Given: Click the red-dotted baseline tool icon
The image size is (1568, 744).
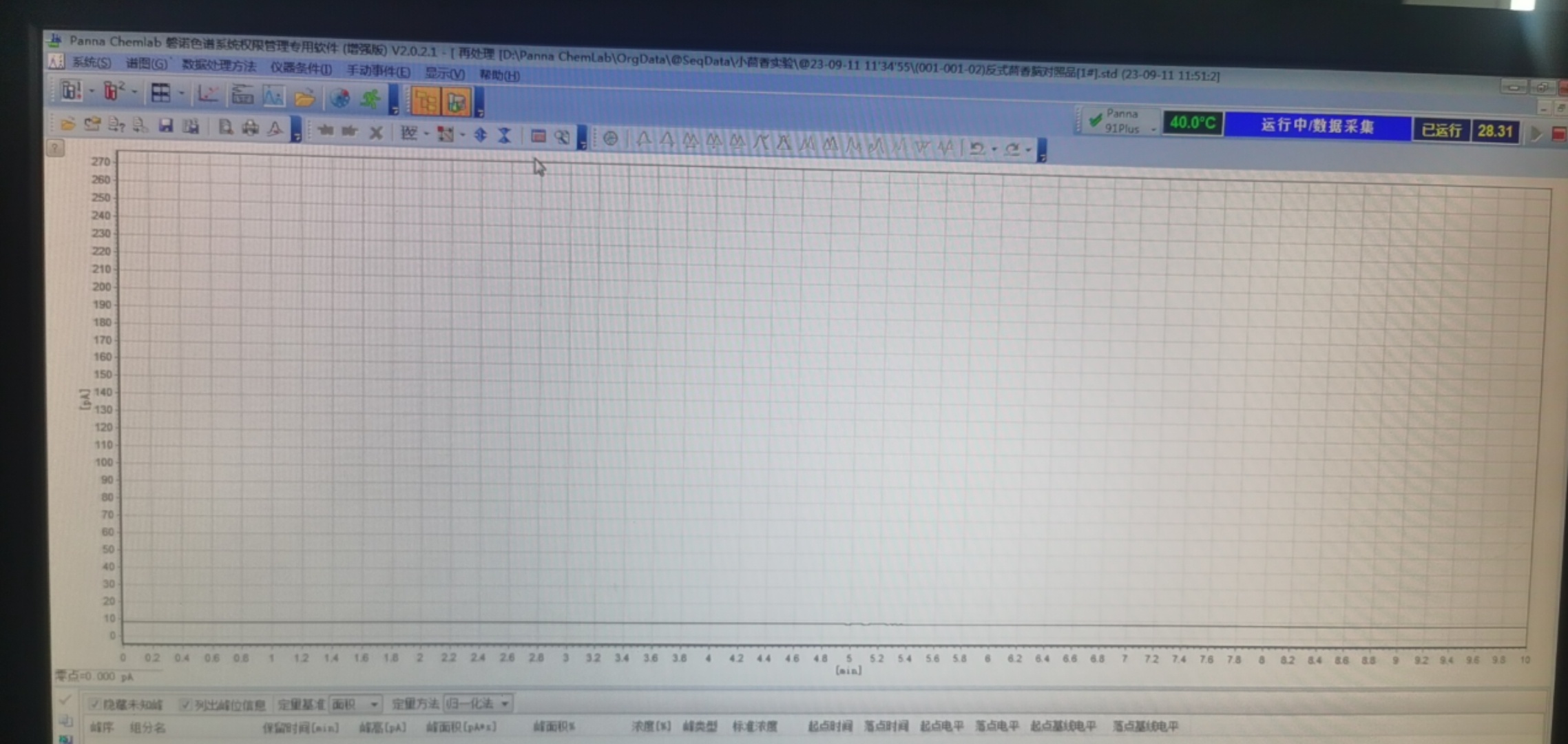Looking at the screenshot, I should [446, 134].
